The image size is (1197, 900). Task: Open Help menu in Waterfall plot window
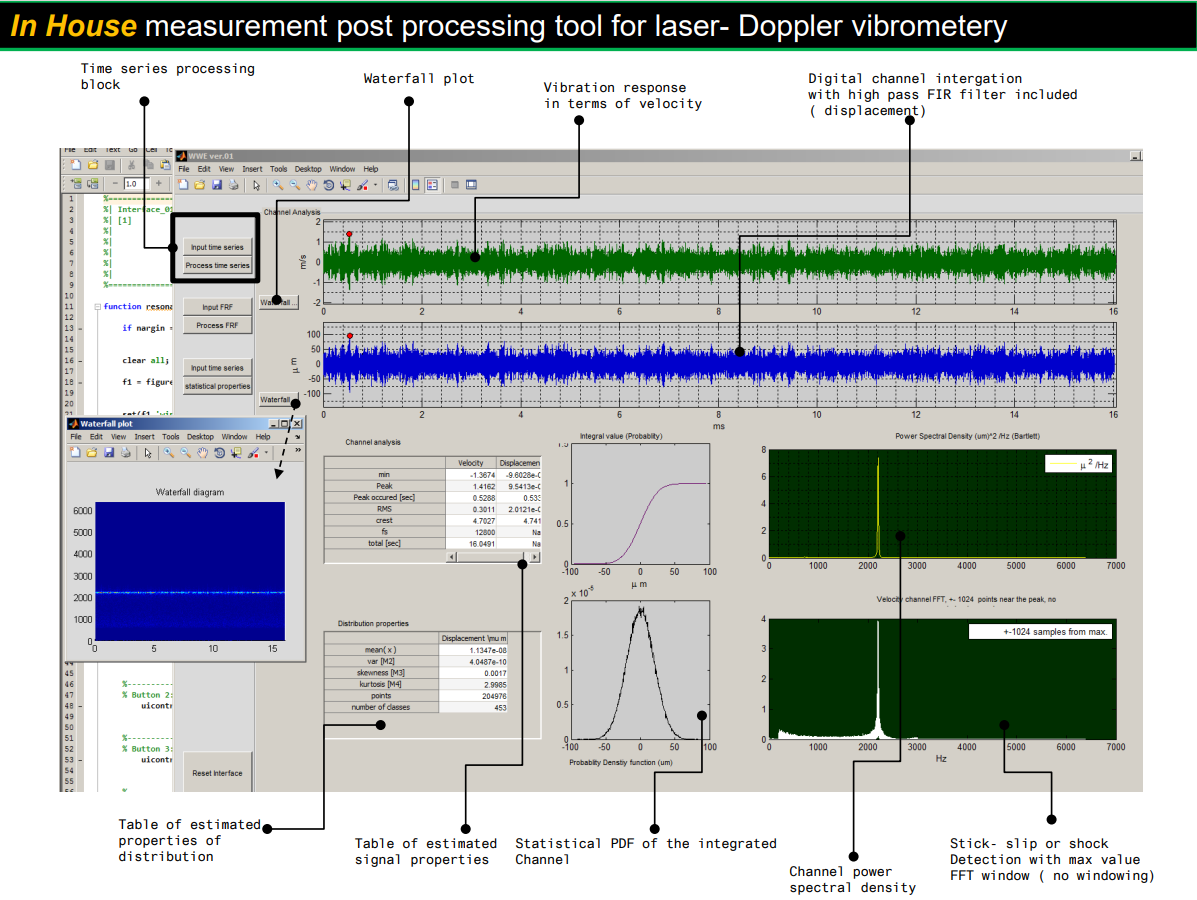pos(263,437)
